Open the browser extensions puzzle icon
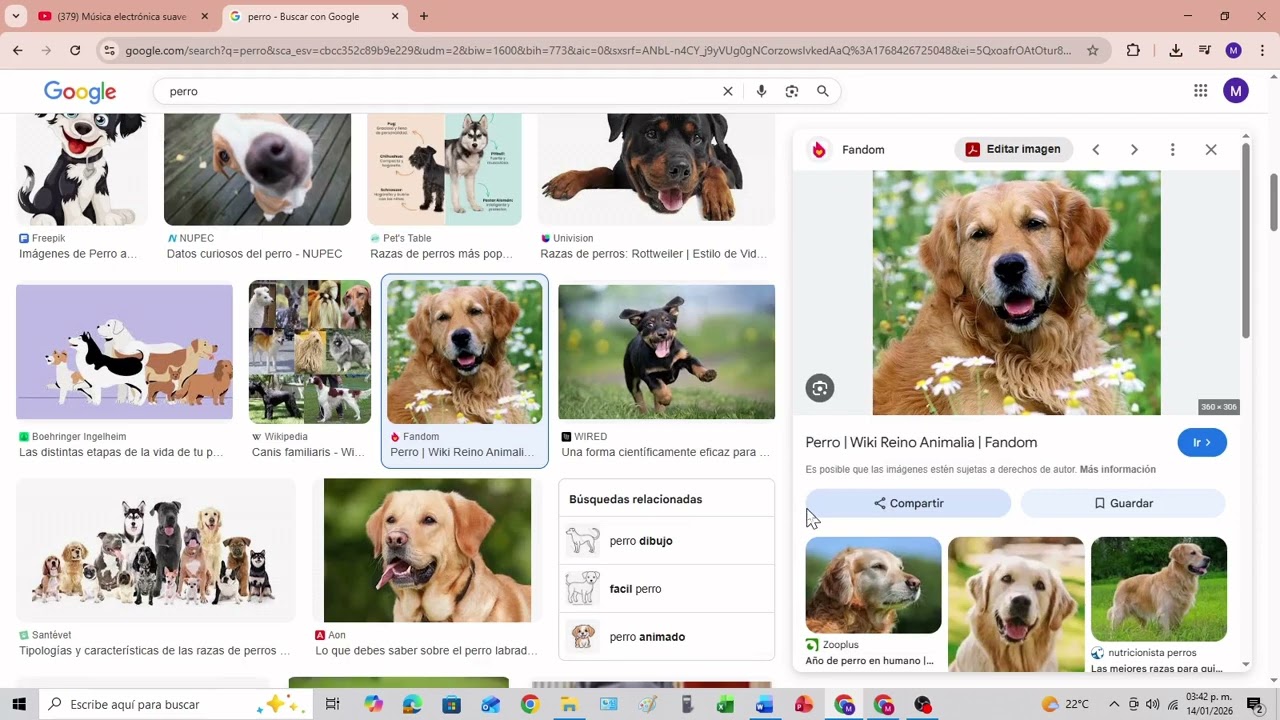This screenshot has width=1280, height=720. [1133, 50]
